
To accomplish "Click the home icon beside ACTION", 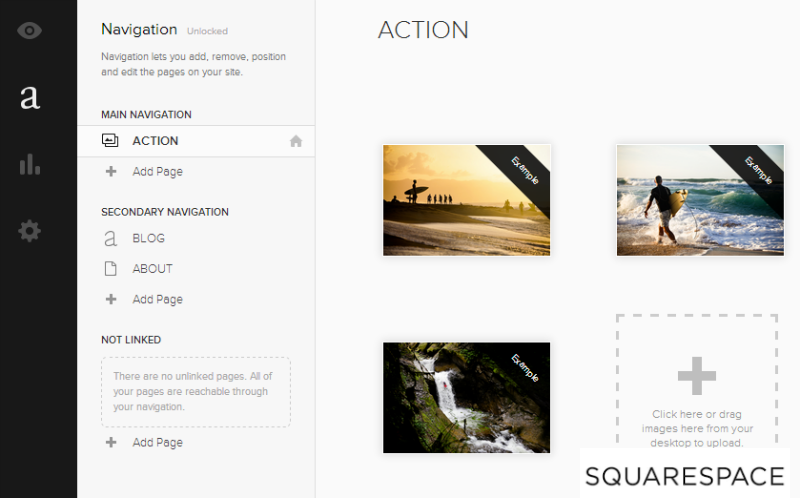I will tap(295, 141).
